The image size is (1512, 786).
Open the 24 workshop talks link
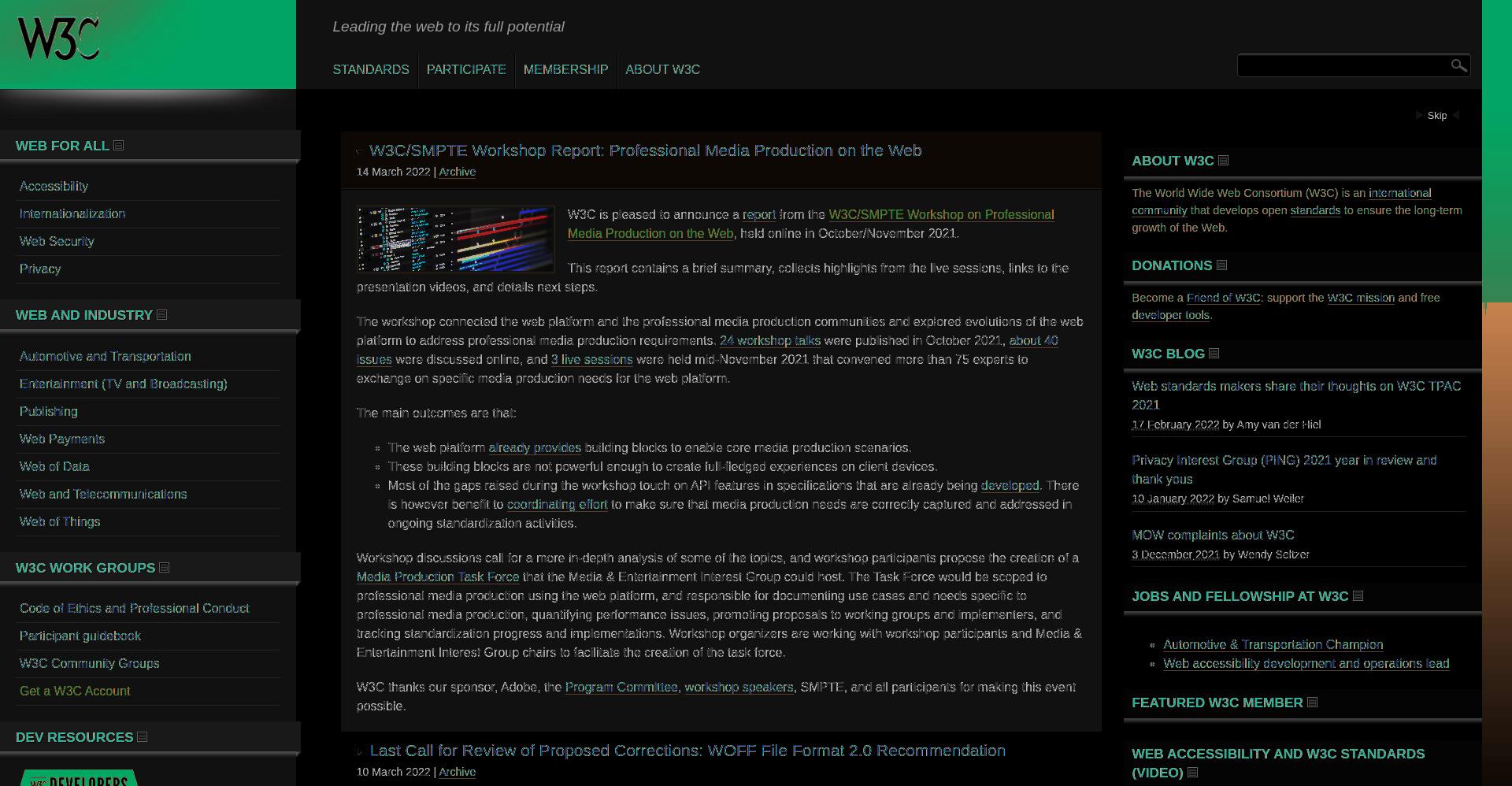pyautogui.click(x=770, y=340)
